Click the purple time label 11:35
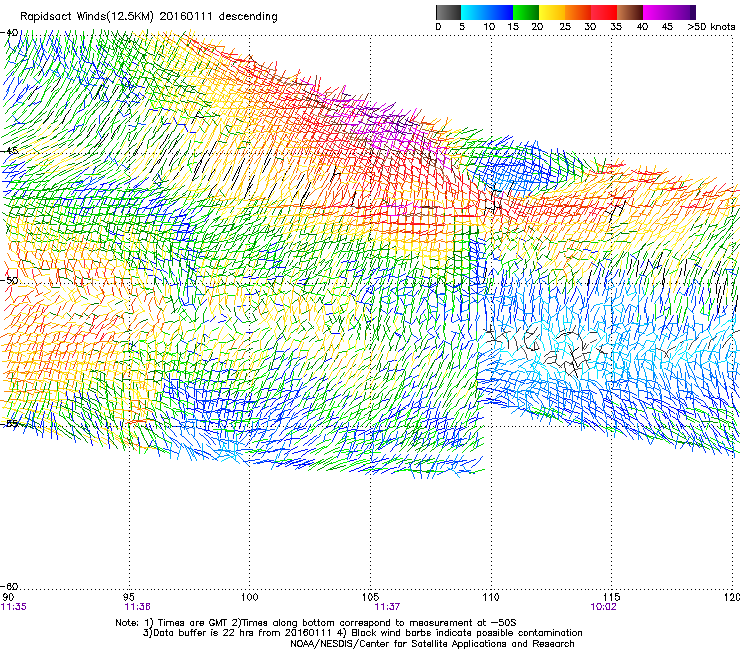The image size is (740, 650). click(x=14, y=607)
